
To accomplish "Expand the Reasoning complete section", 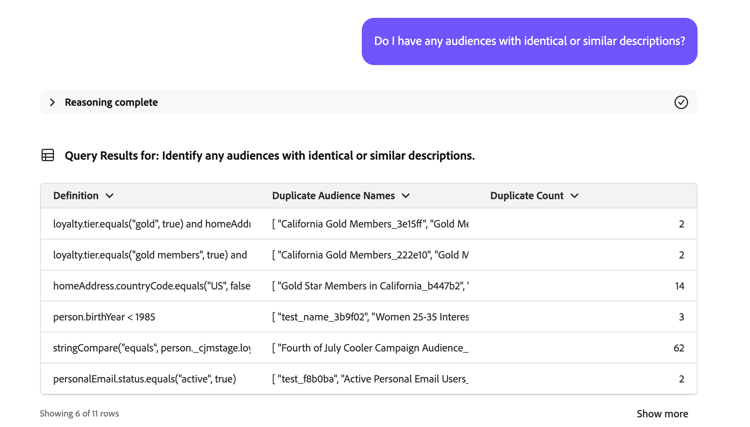I will [x=53, y=102].
